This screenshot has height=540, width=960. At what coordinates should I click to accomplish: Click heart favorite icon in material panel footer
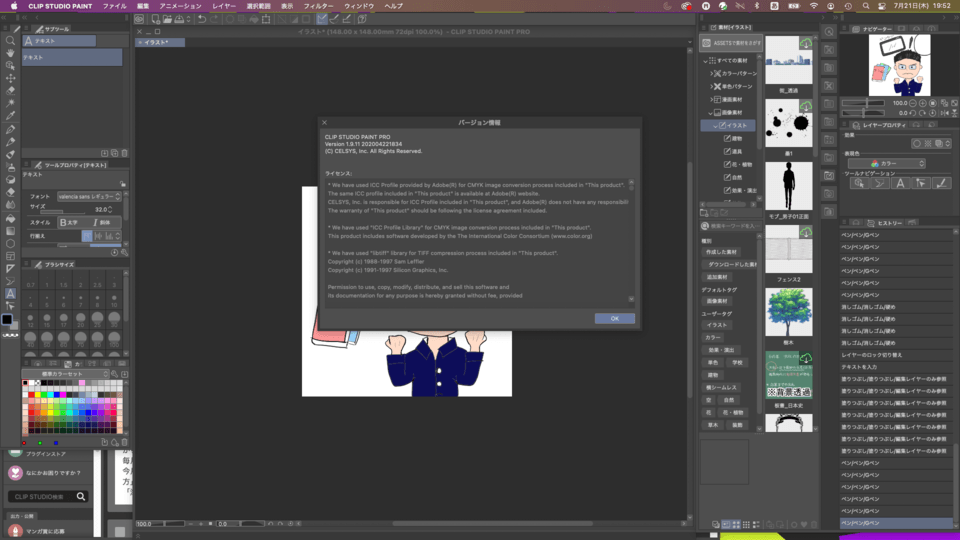(x=804, y=525)
